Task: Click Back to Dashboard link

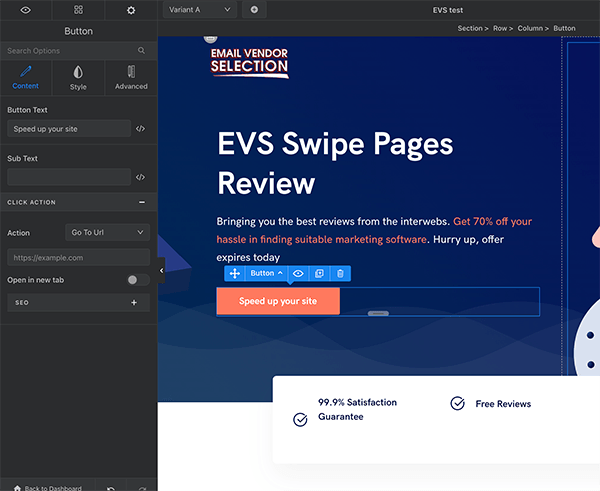Action: (48, 488)
